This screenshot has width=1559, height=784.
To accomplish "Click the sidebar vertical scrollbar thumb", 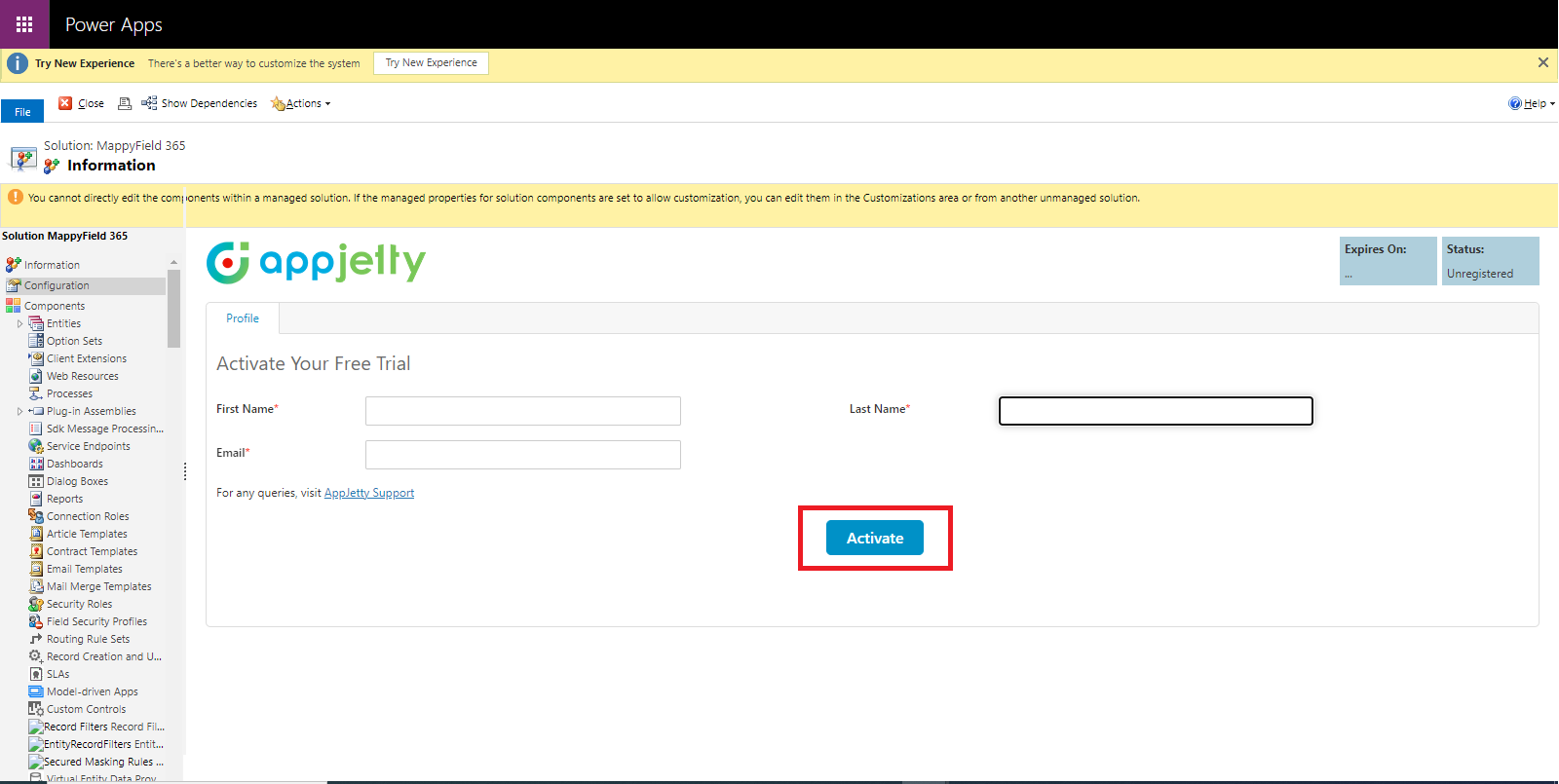I will point(173,309).
